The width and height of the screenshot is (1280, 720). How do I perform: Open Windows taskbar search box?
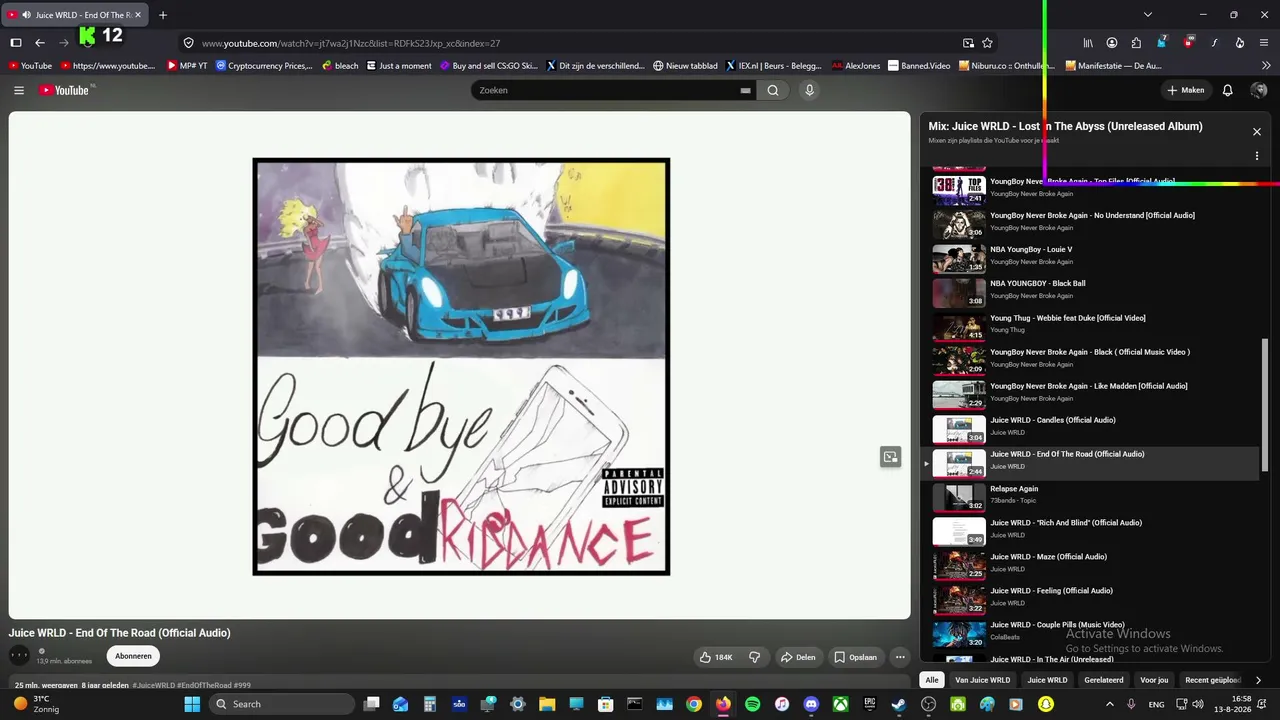(283, 704)
